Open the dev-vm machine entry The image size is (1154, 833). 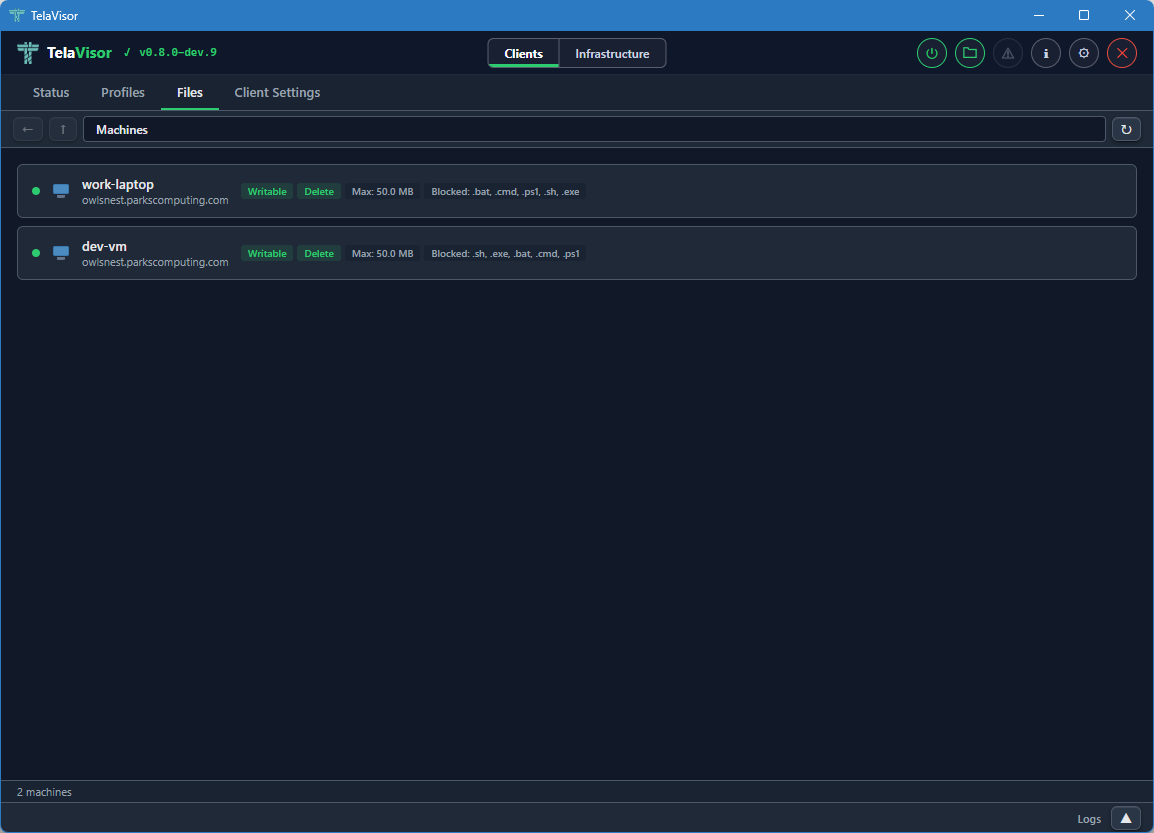click(x=104, y=246)
